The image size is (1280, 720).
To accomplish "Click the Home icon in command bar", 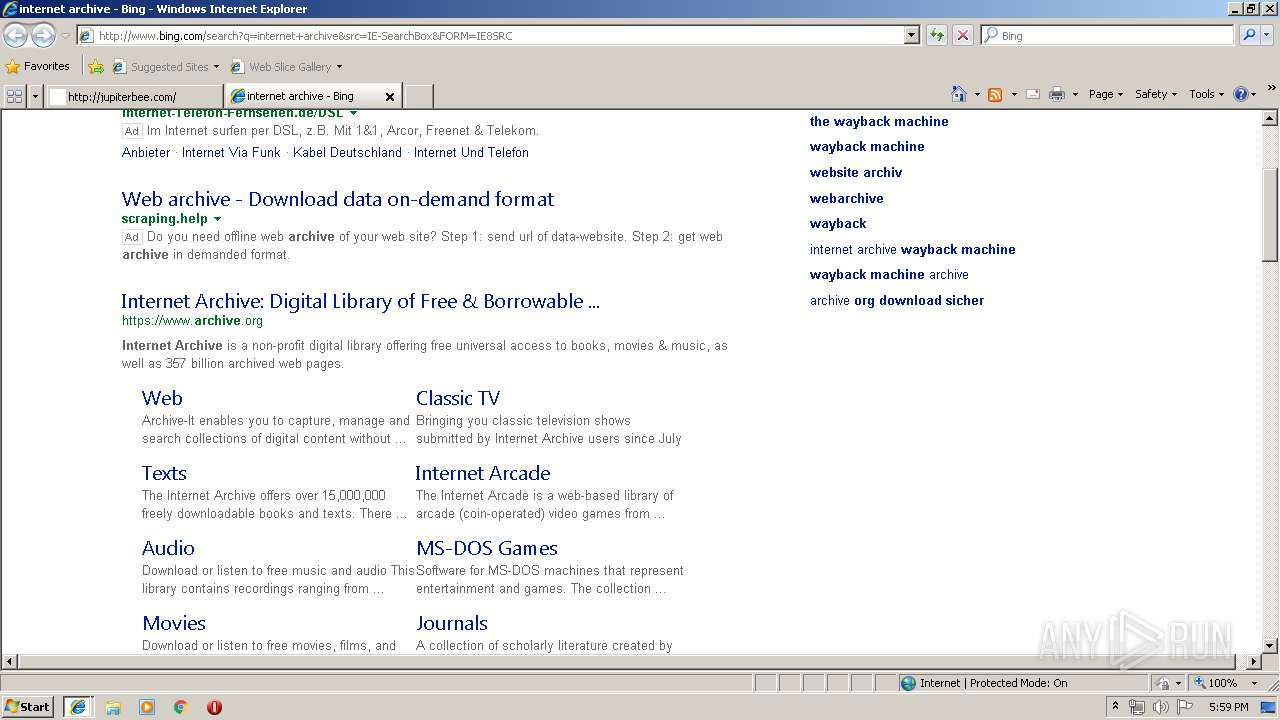I will [x=959, y=94].
